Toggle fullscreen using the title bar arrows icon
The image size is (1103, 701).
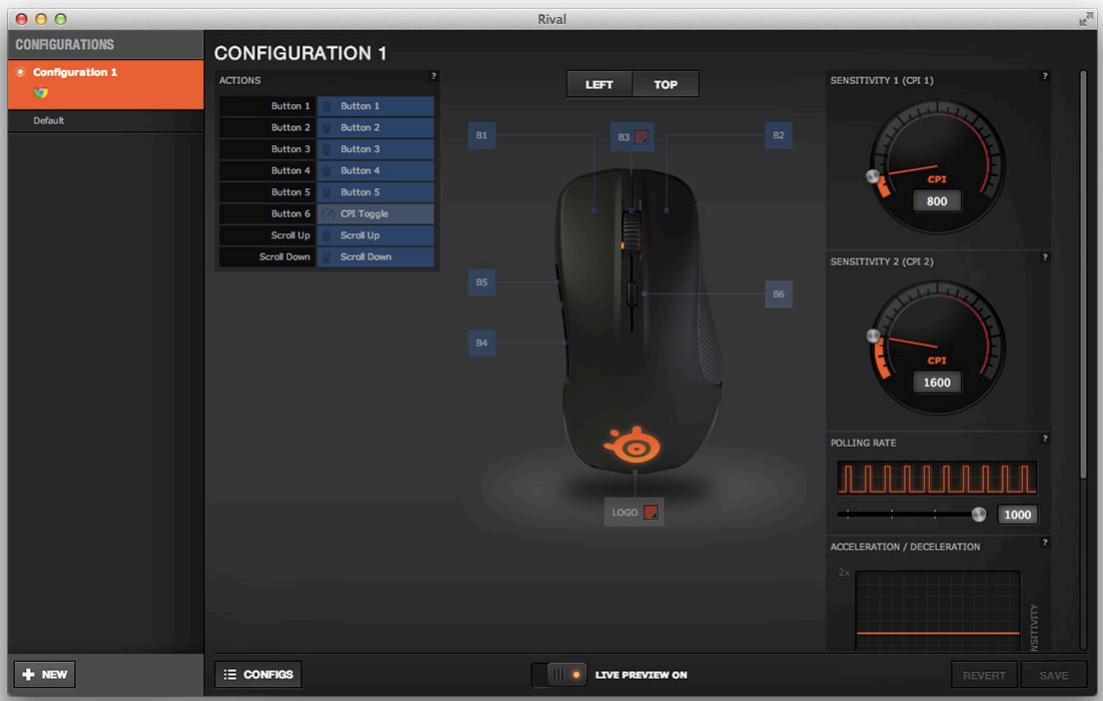click(x=1086, y=19)
